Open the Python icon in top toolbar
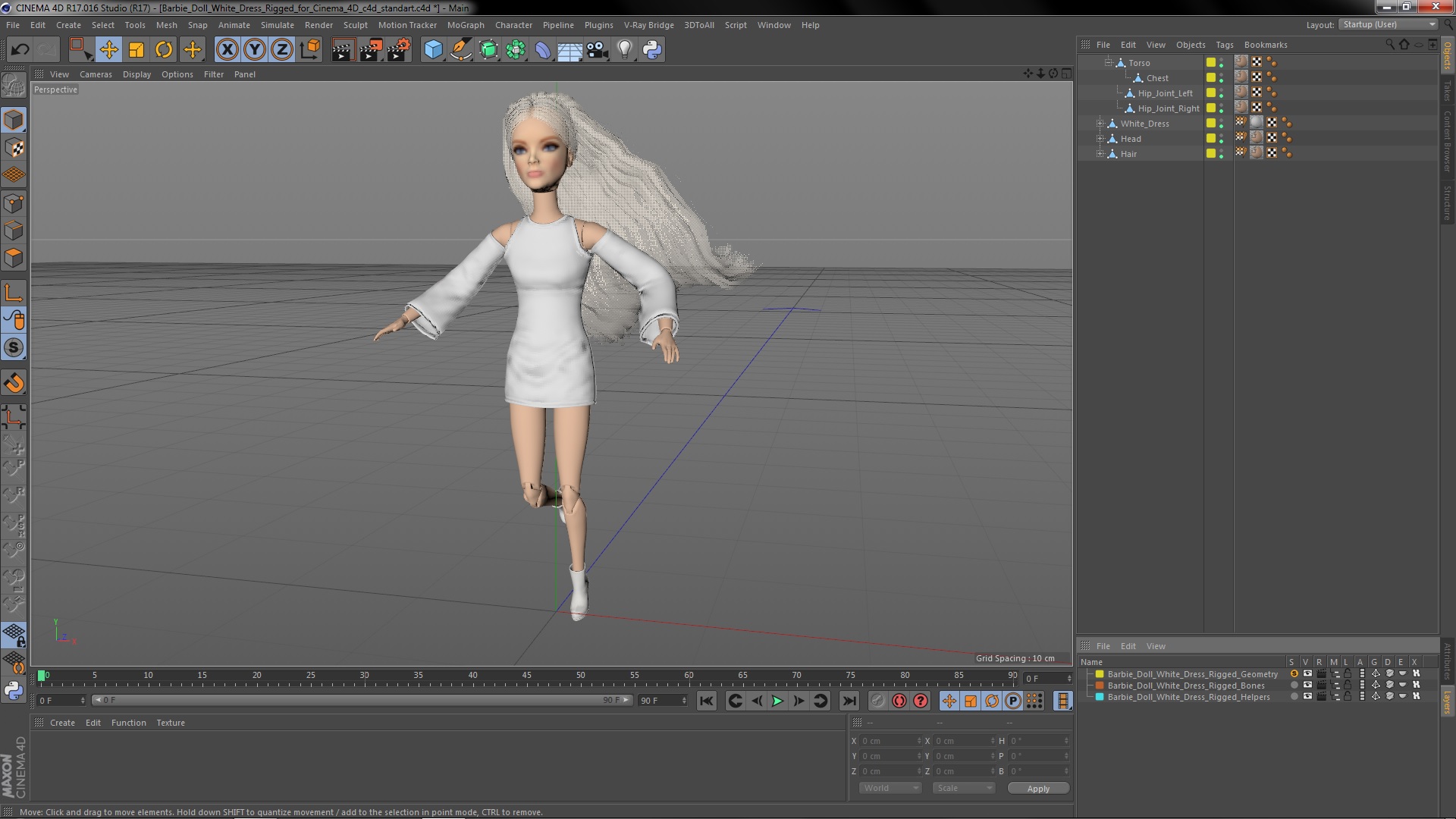The image size is (1456, 819). point(652,50)
